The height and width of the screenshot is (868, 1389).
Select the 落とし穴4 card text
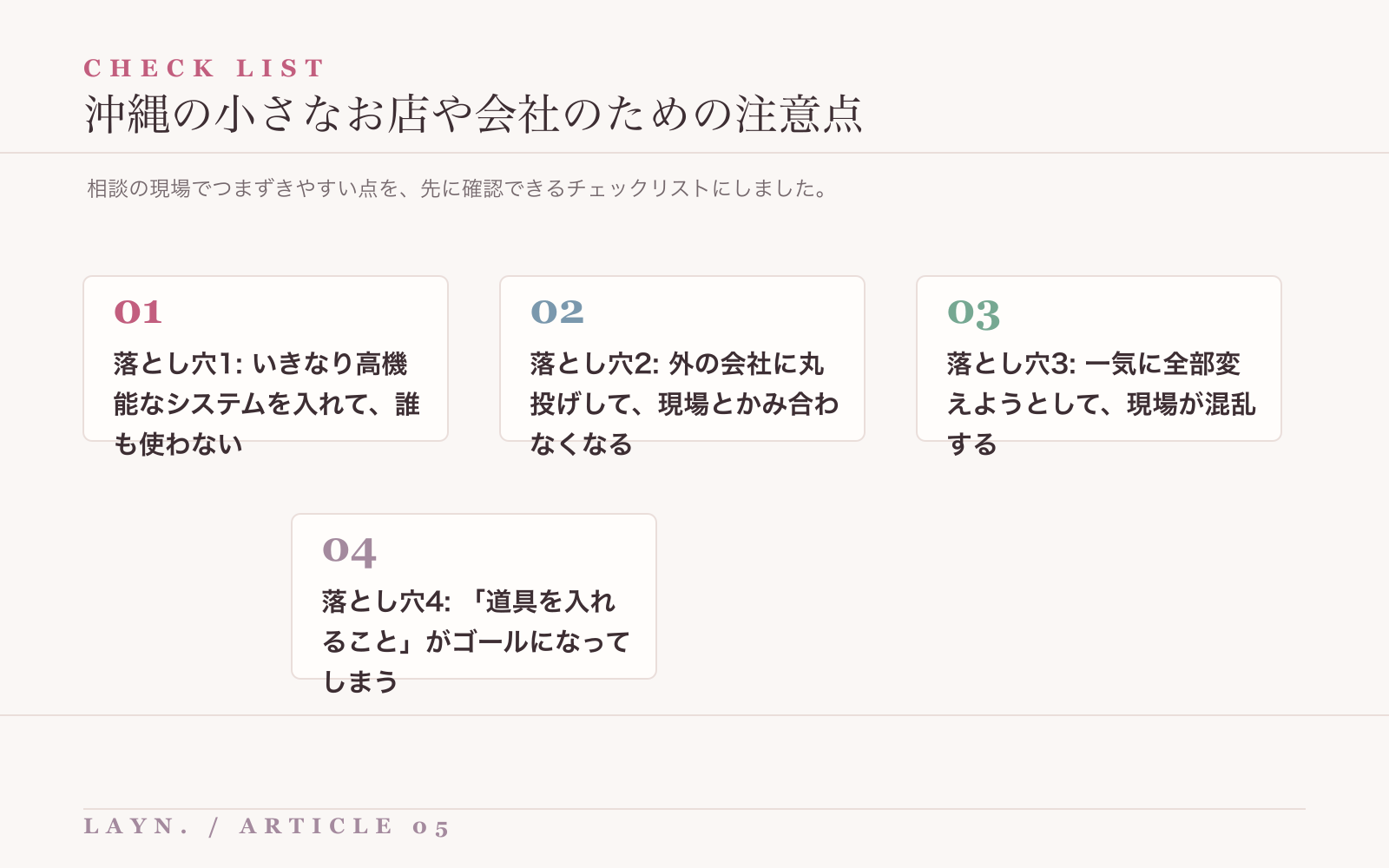pyautogui.click(x=476, y=641)
